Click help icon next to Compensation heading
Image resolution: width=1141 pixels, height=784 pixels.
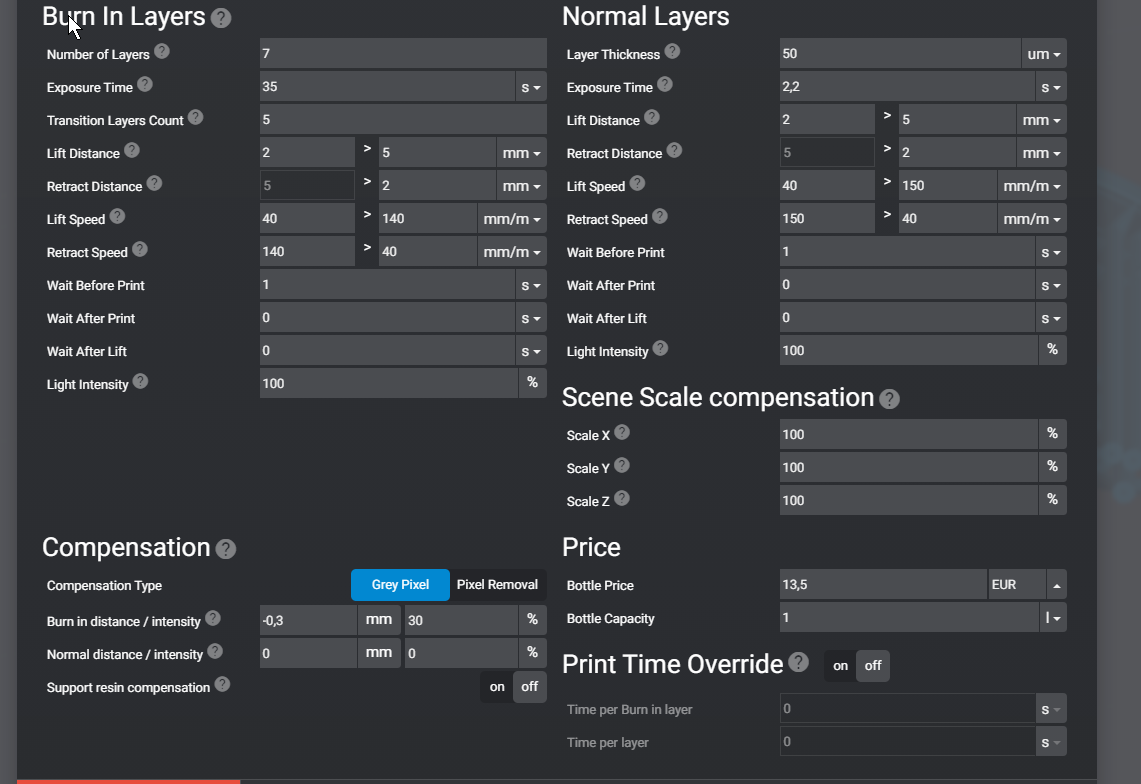(x=226, y=549)
